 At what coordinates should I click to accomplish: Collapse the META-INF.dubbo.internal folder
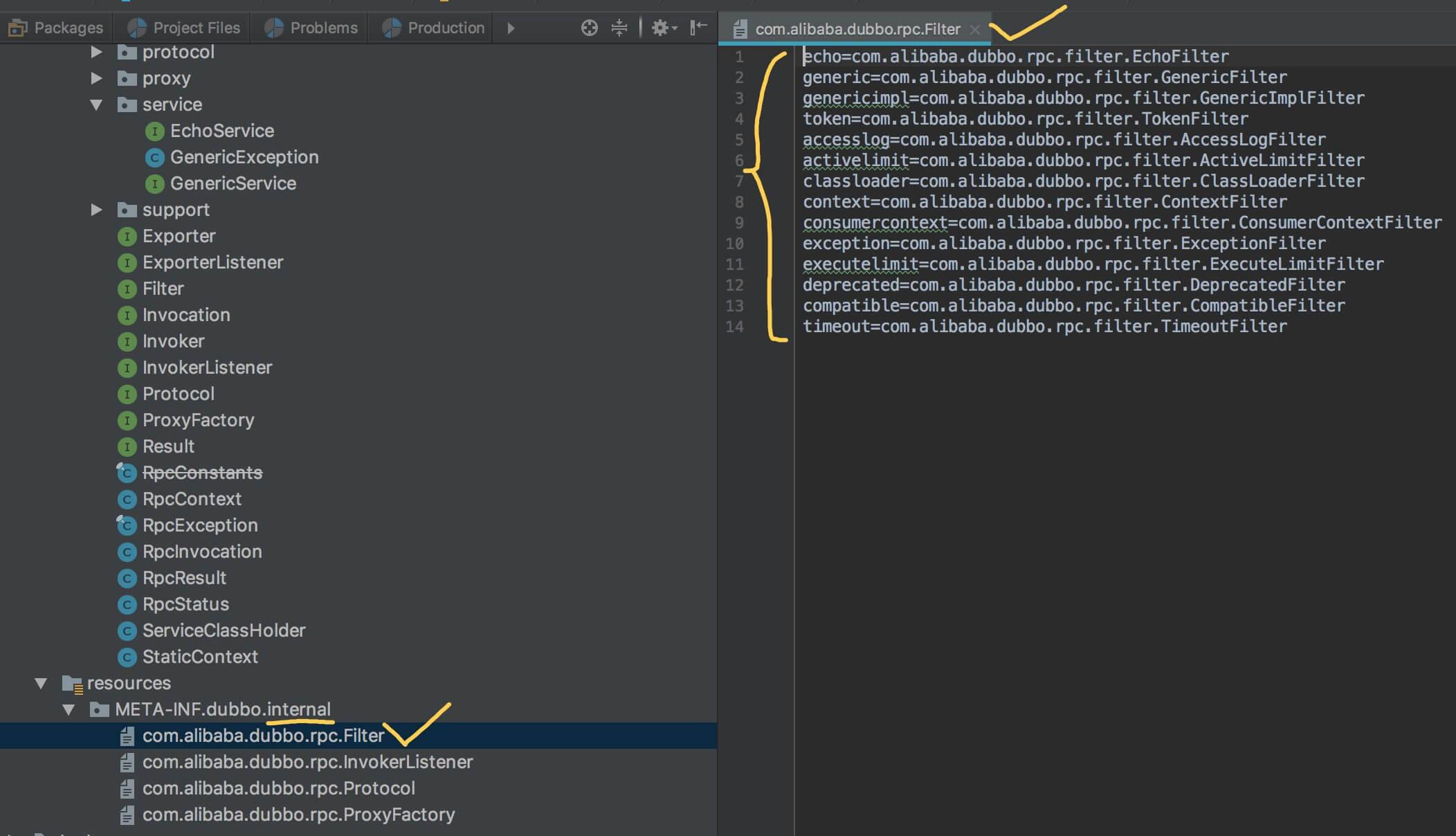pyautogui.click(x=69, y=709)
